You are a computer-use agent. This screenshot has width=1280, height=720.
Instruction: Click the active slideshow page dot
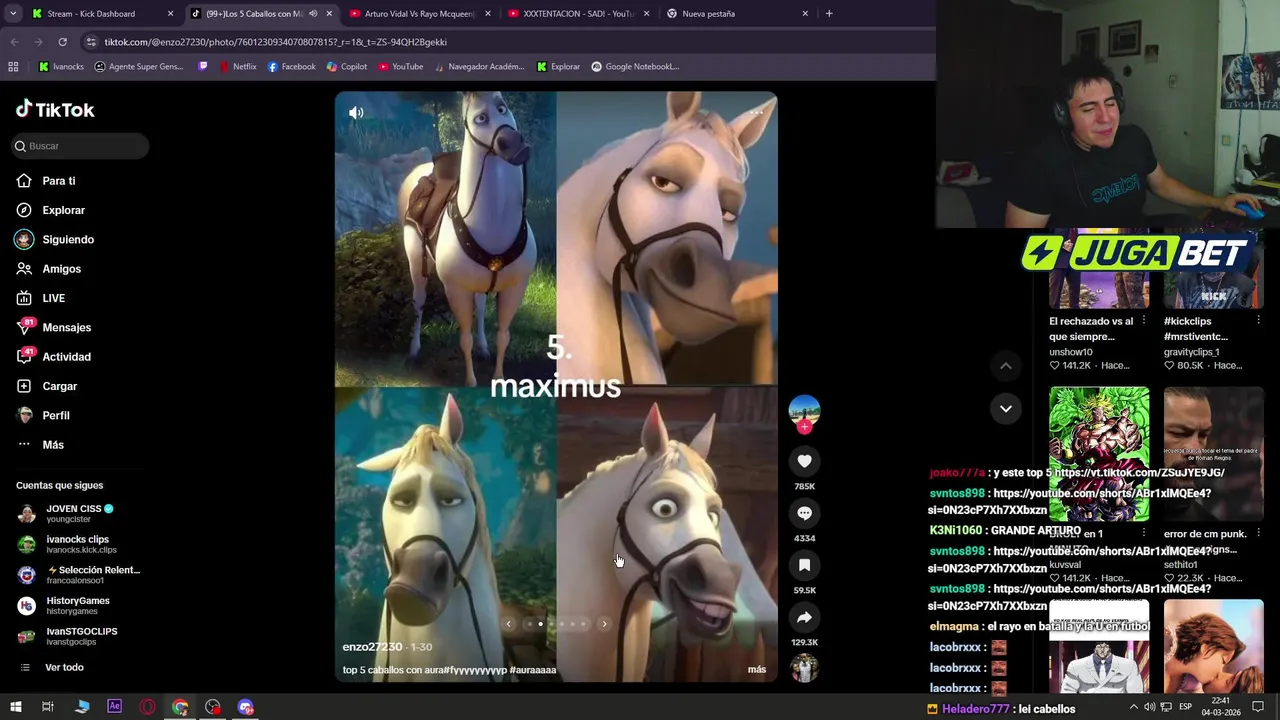pos(540,624)
